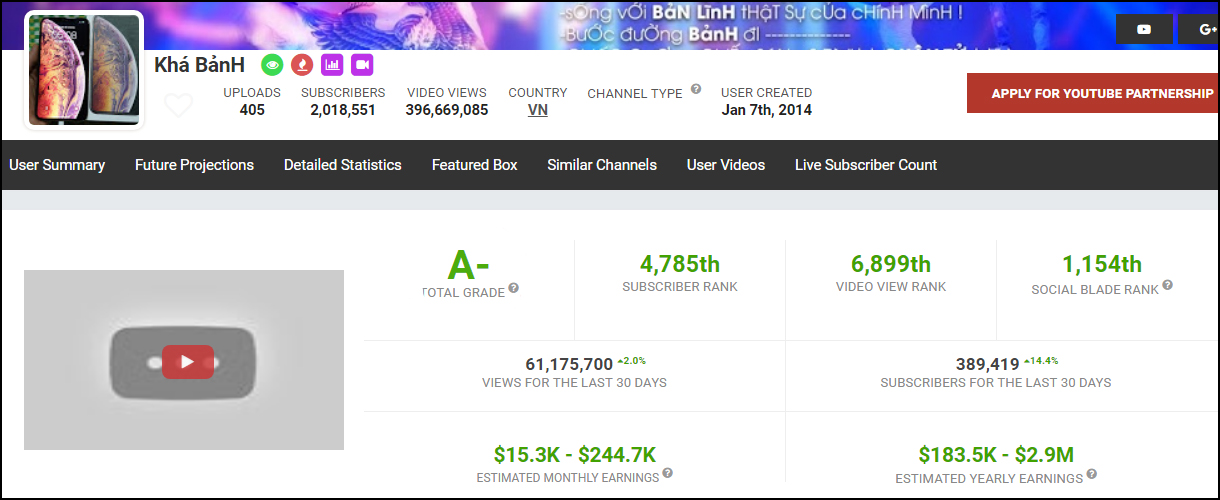Favorite the channel with the heart icon
The width and height of the screenshot is (1220, 500).
click(178, 105)
